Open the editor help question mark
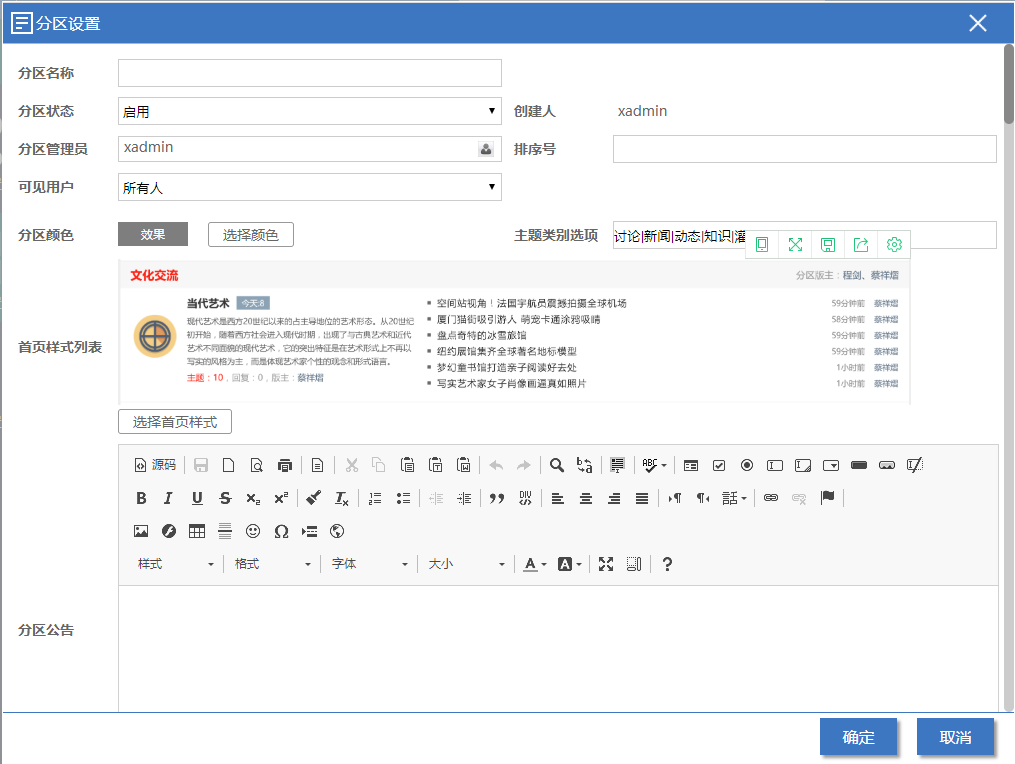The image size is (1015, 764). (667, 564)
